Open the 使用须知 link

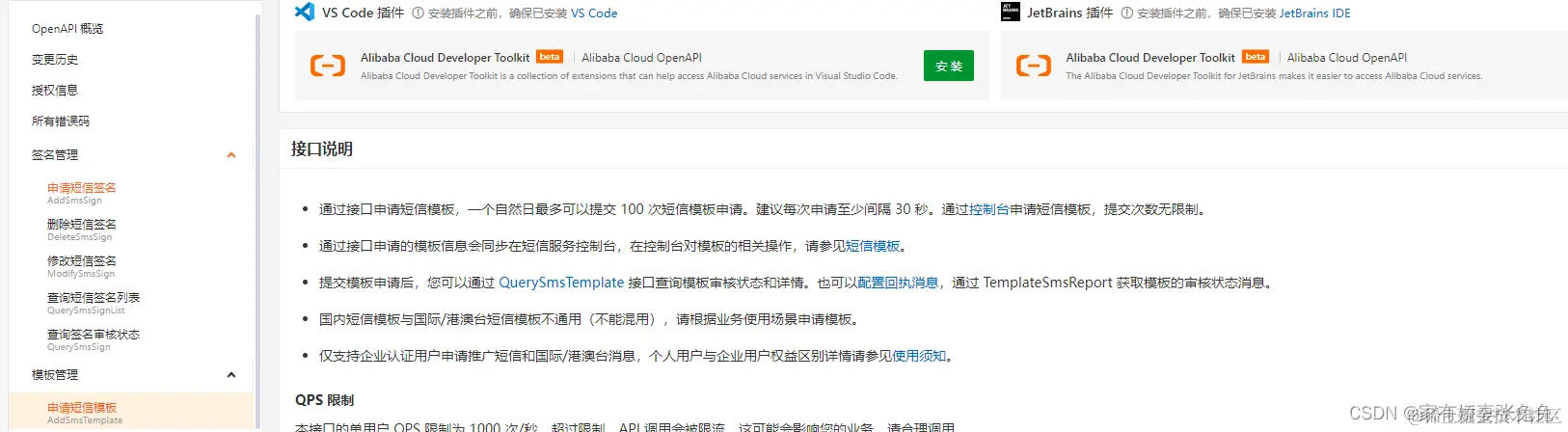[x=919, y=356]
